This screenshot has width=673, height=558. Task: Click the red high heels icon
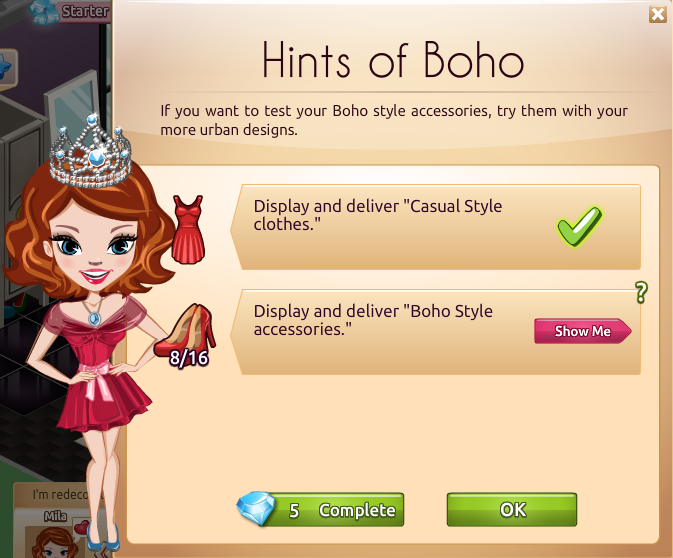[x=185, y=330]
